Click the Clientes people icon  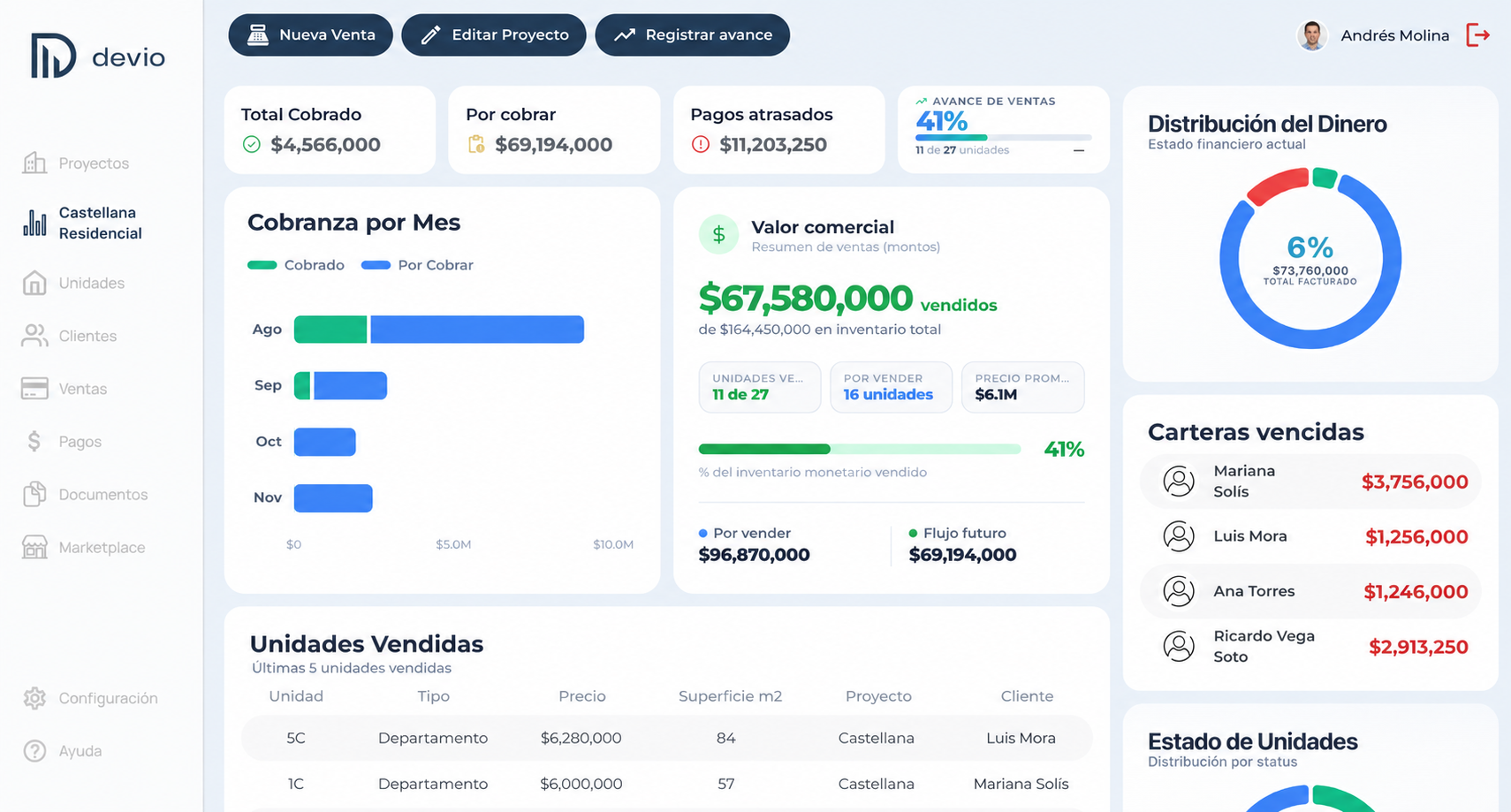coord(34,336)
